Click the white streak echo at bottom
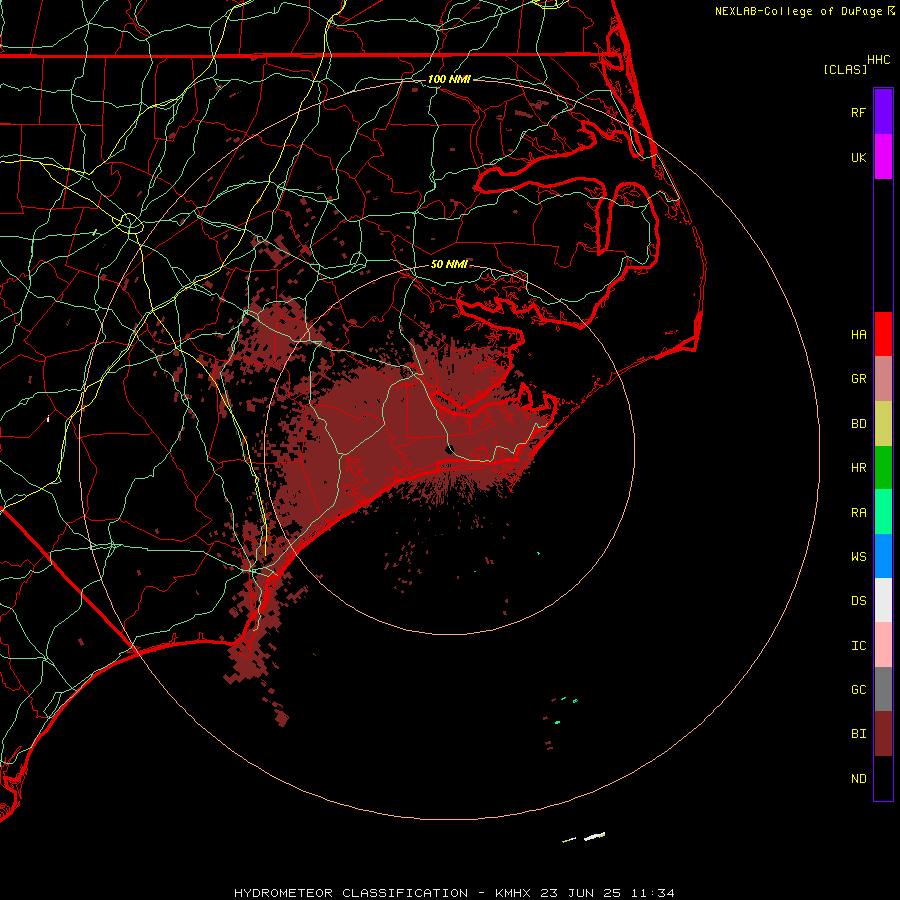 594,836
